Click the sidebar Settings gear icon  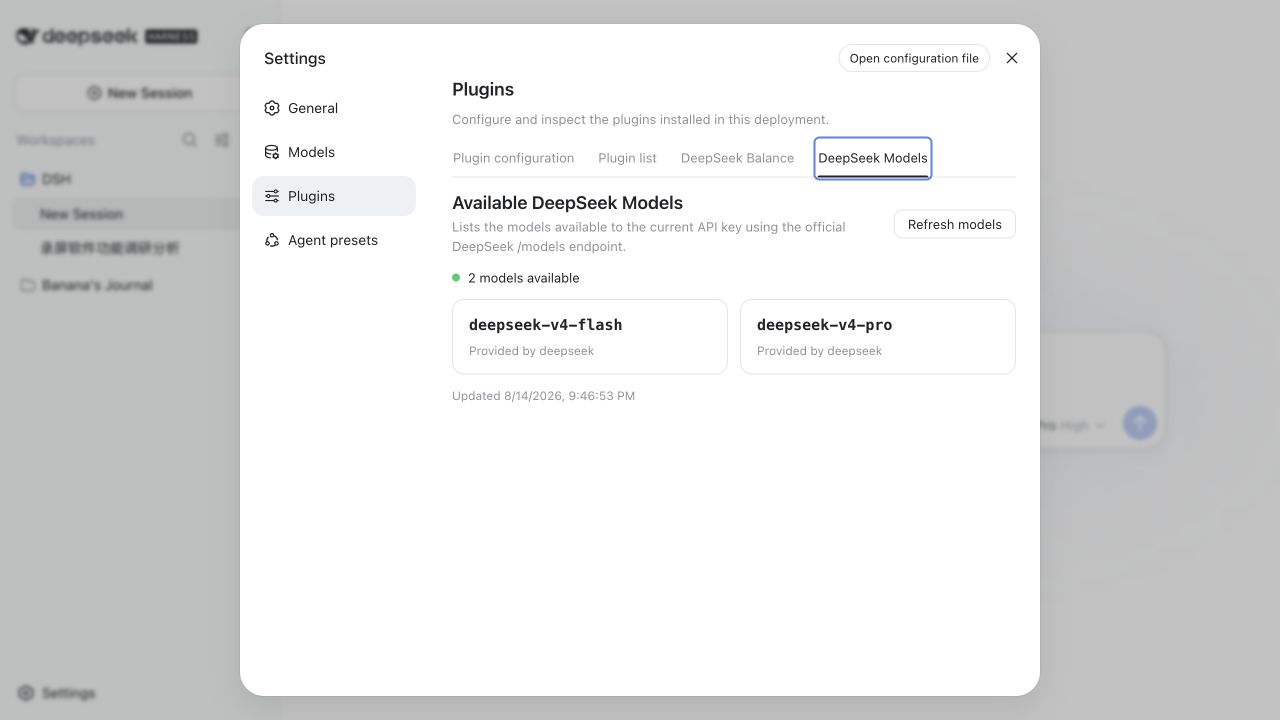coord(26,693)
